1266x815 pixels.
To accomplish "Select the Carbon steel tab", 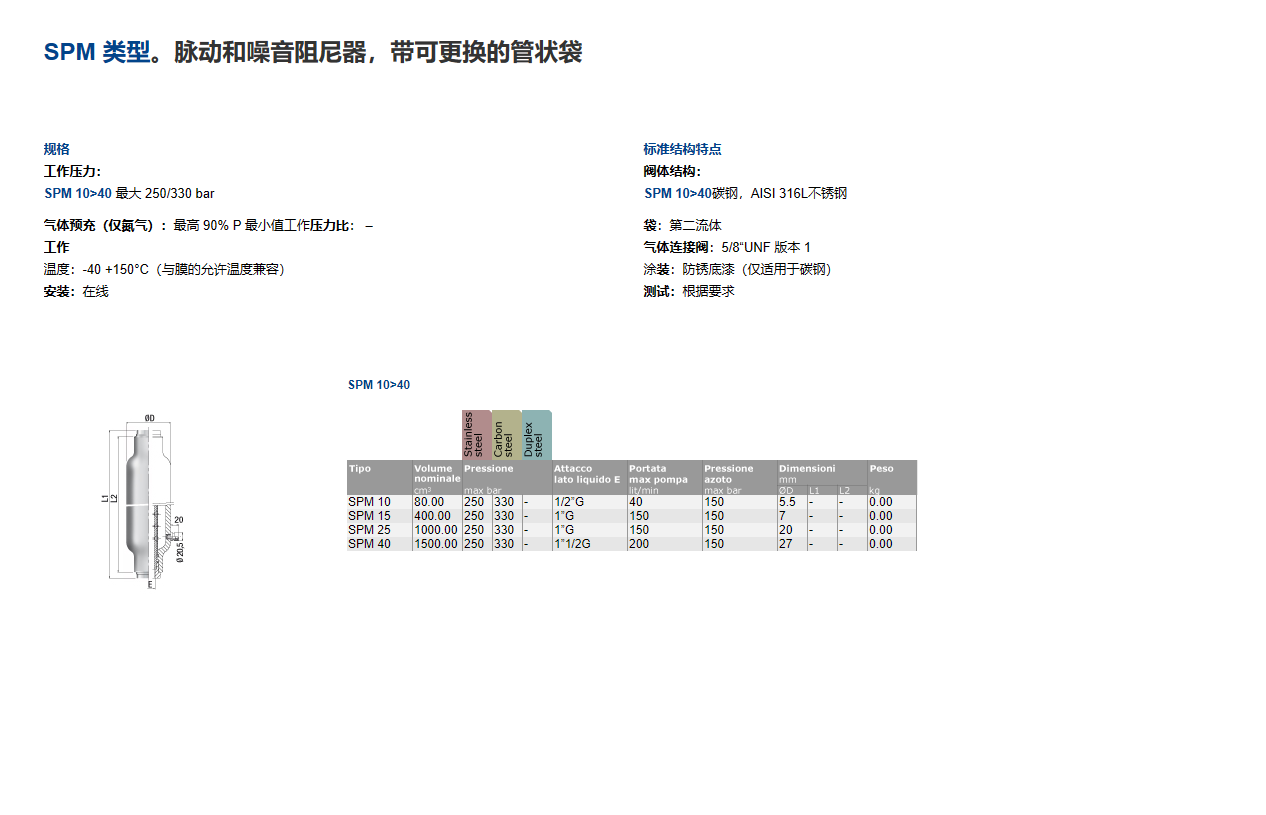I will (506, 435).
